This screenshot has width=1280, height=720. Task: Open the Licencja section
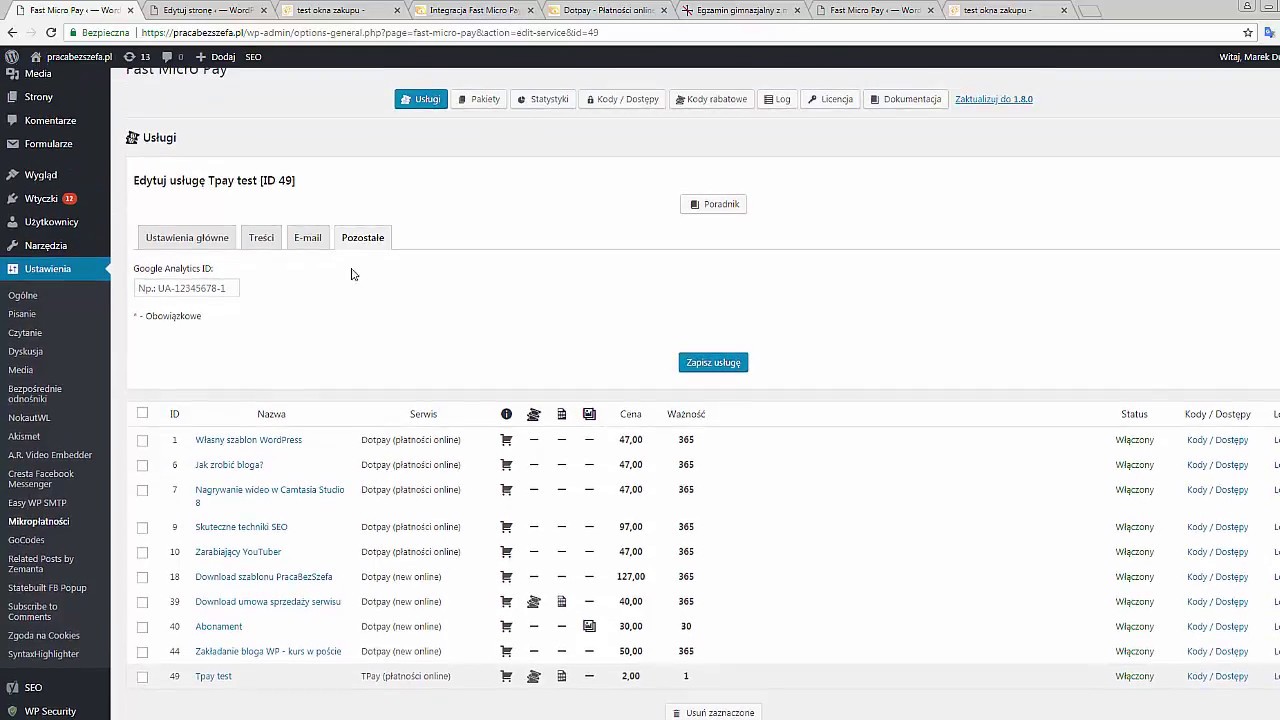[x=830, y=99]
